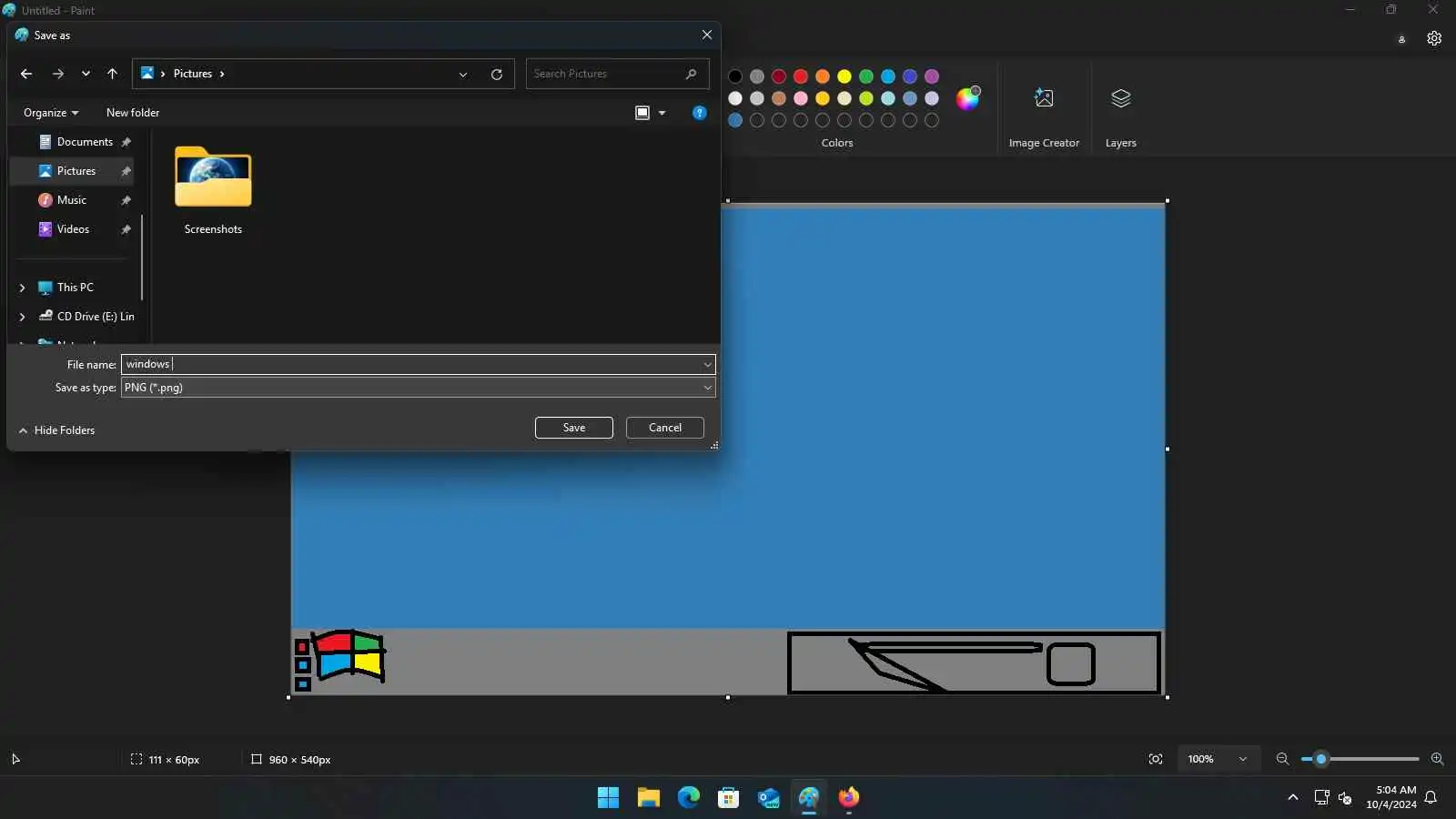
Task: Pick the purple color swatch
Action: pos(932,76)
